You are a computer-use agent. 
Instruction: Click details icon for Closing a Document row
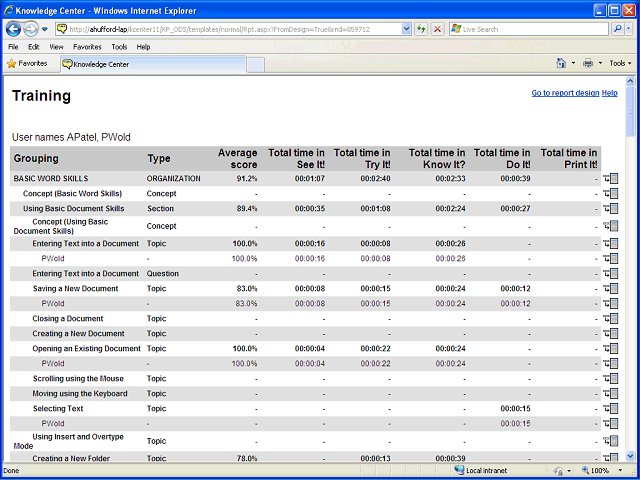(x=611, y=318)
